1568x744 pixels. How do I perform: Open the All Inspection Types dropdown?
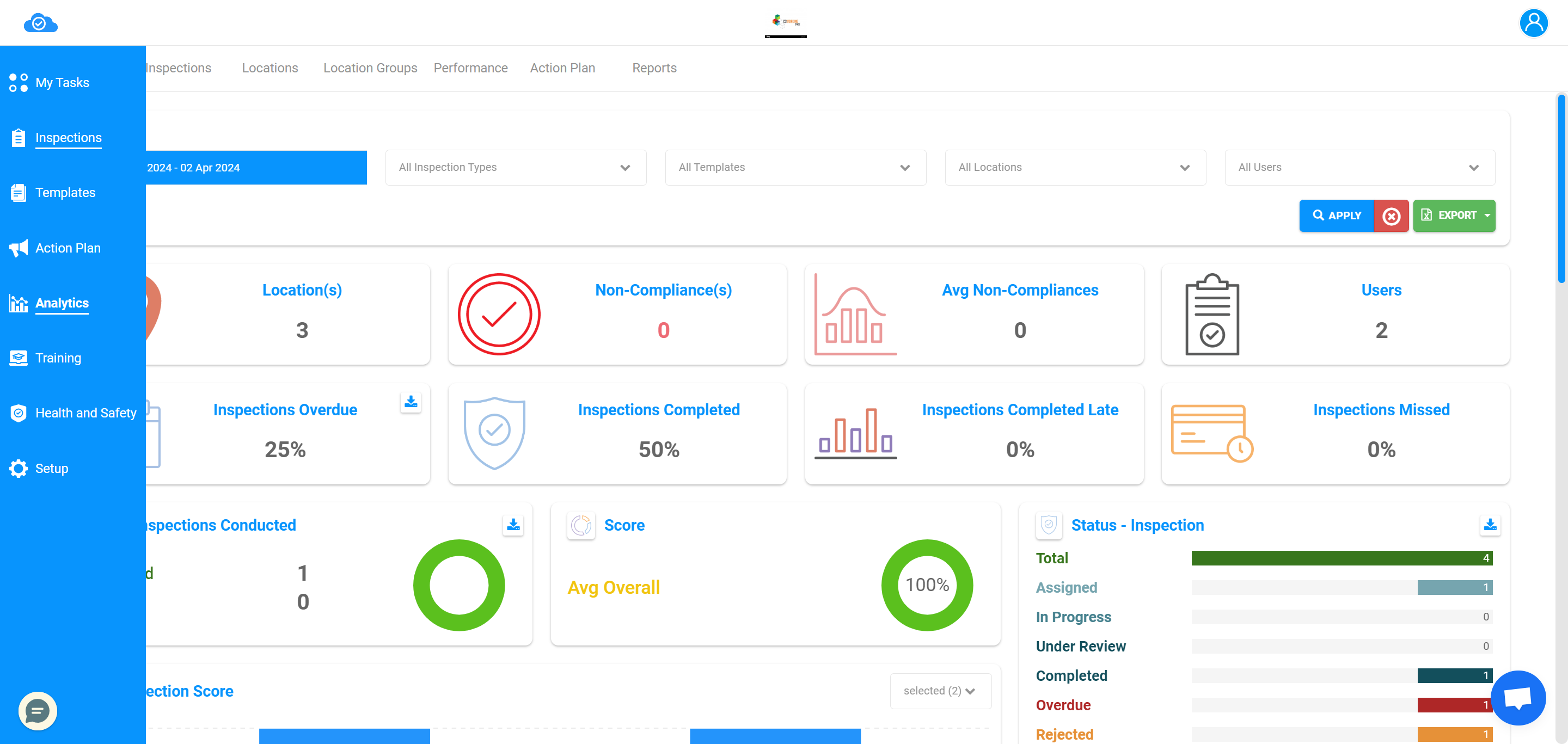coord(516,167)
